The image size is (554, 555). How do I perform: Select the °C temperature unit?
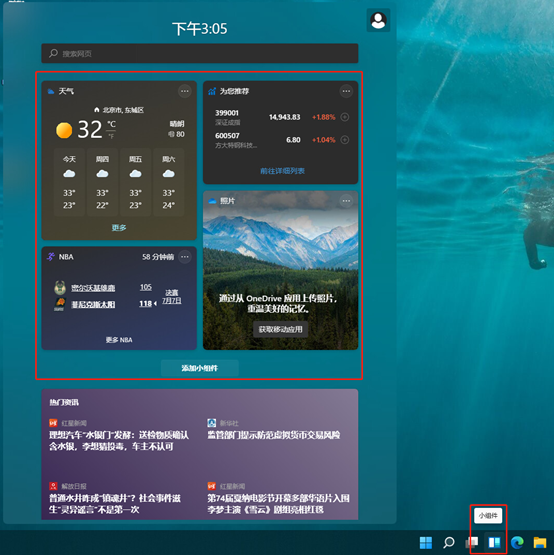111,124
